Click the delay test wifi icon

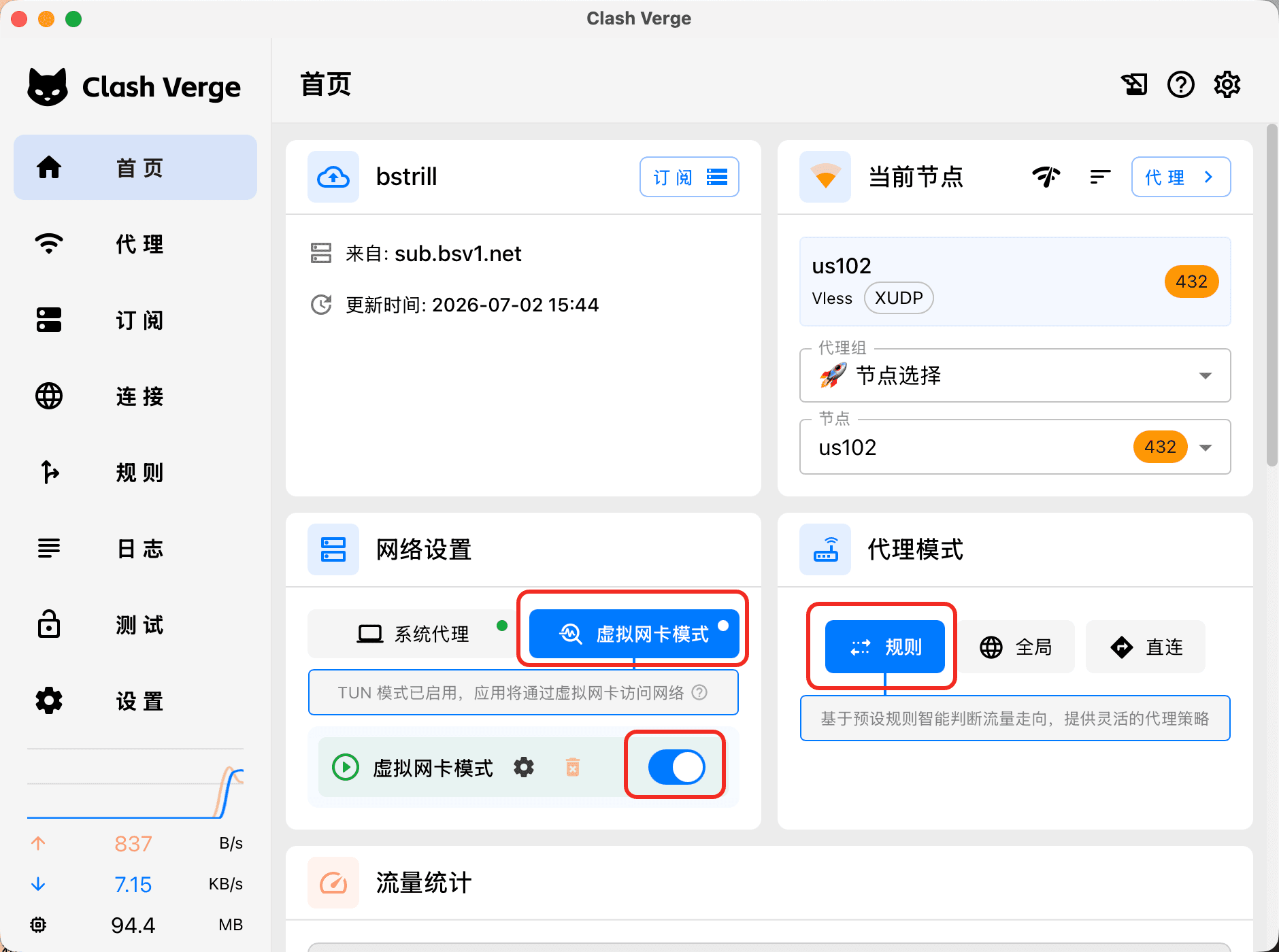1046,177
